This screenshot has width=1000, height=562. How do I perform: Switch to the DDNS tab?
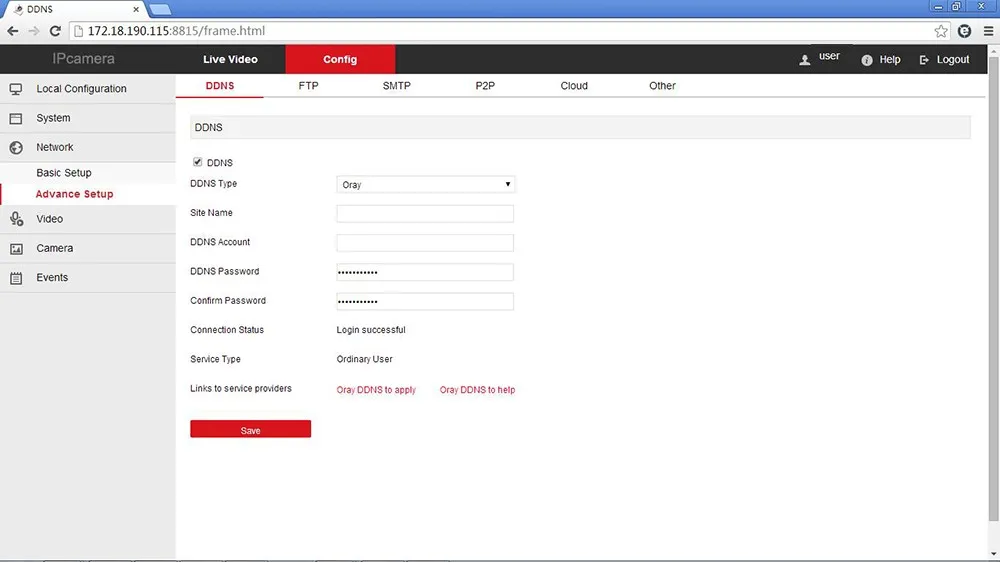219,85
